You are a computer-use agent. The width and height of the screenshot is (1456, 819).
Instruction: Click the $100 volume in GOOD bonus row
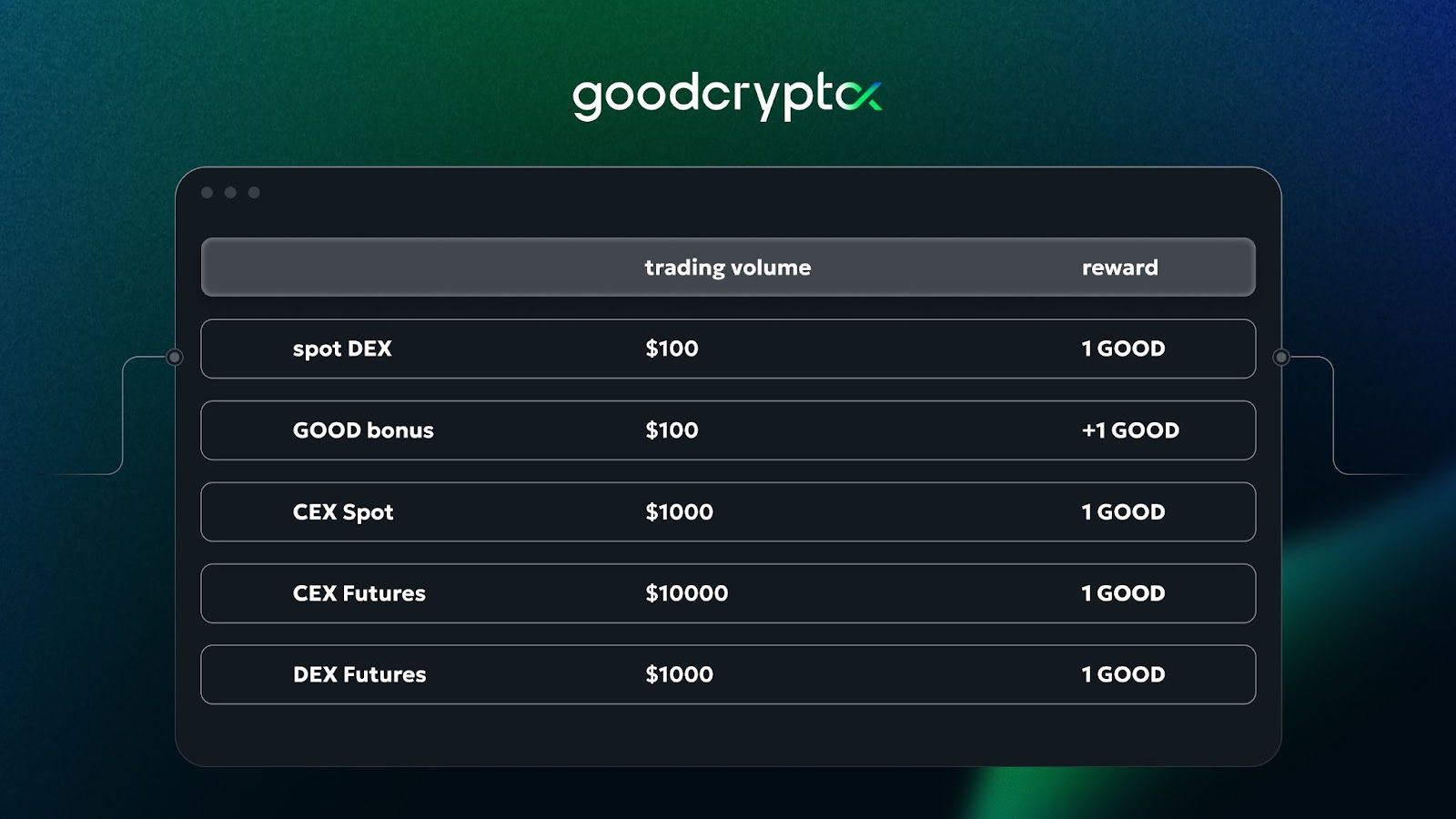(672, 430)
